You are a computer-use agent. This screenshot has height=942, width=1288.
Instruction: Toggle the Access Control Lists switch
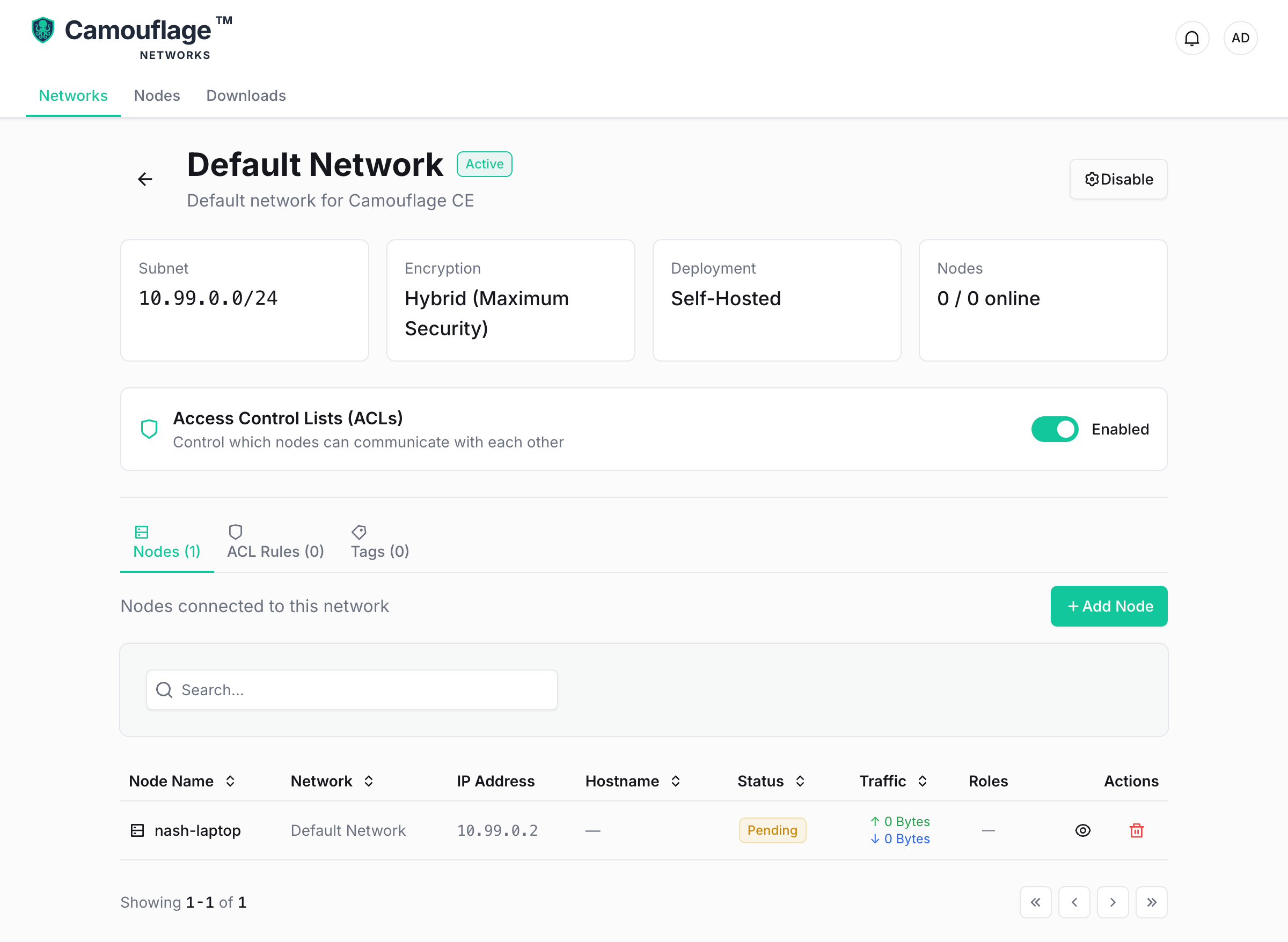1055,429
